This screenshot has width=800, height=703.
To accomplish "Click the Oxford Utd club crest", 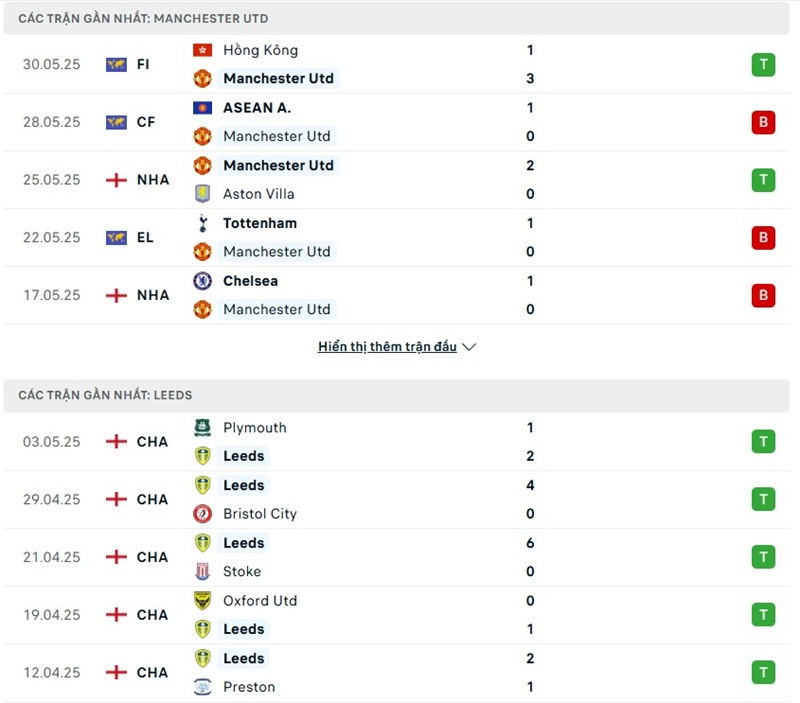I will [202, 601].
